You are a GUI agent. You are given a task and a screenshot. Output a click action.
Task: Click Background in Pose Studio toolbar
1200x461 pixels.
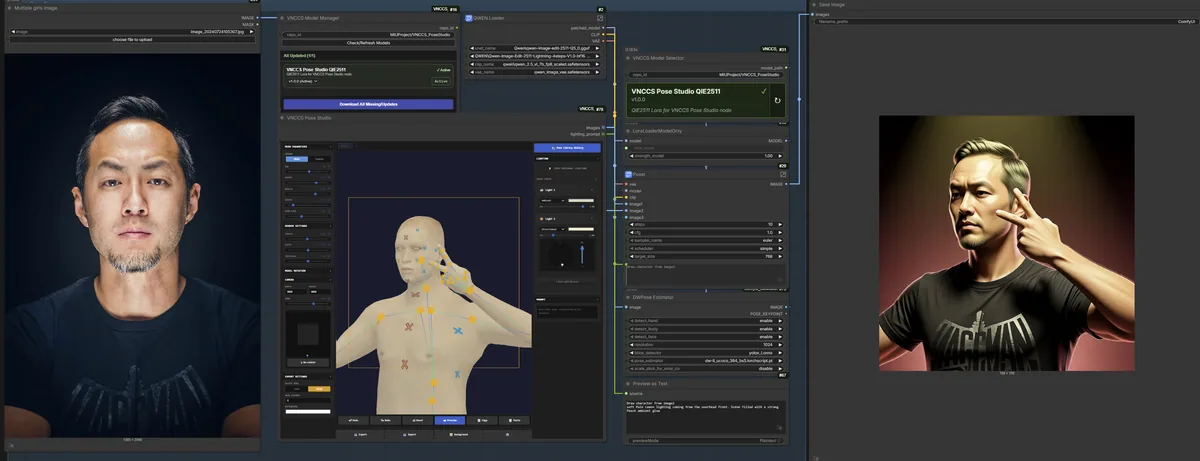458,434
